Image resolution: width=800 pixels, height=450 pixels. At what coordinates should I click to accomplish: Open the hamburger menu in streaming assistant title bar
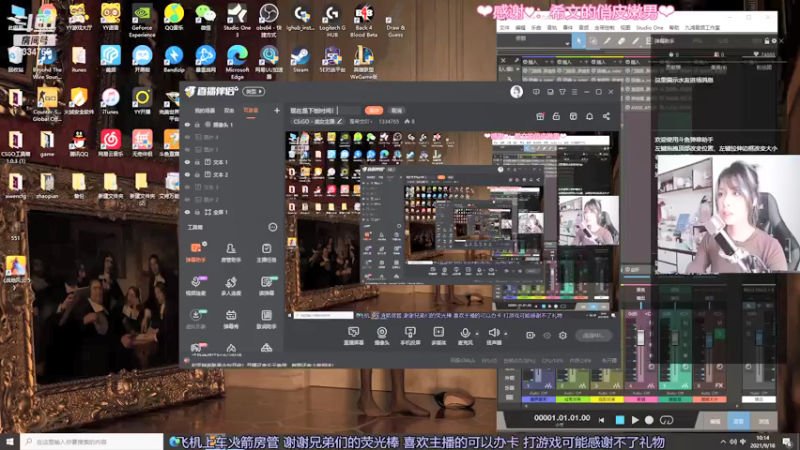pyautogui.click(x=574, y=92)
